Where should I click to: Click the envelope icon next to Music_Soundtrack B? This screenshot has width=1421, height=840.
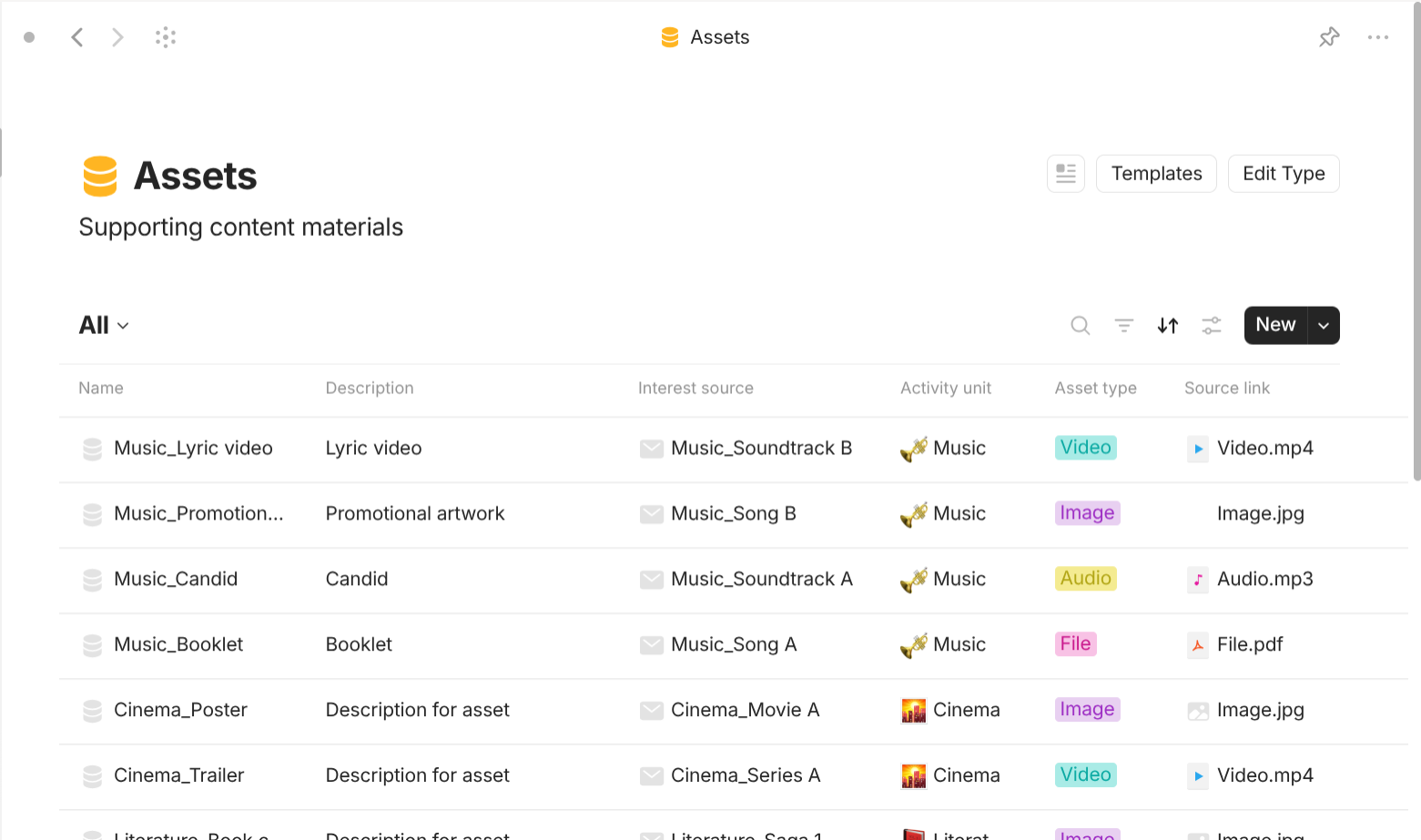click(652, 448)
